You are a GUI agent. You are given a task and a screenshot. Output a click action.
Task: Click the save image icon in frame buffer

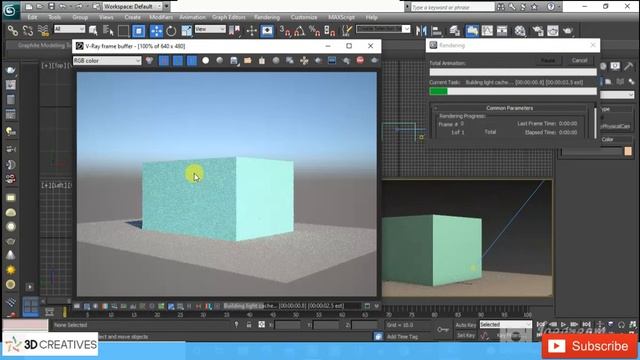pyautogui.click(x=233, y=60)
